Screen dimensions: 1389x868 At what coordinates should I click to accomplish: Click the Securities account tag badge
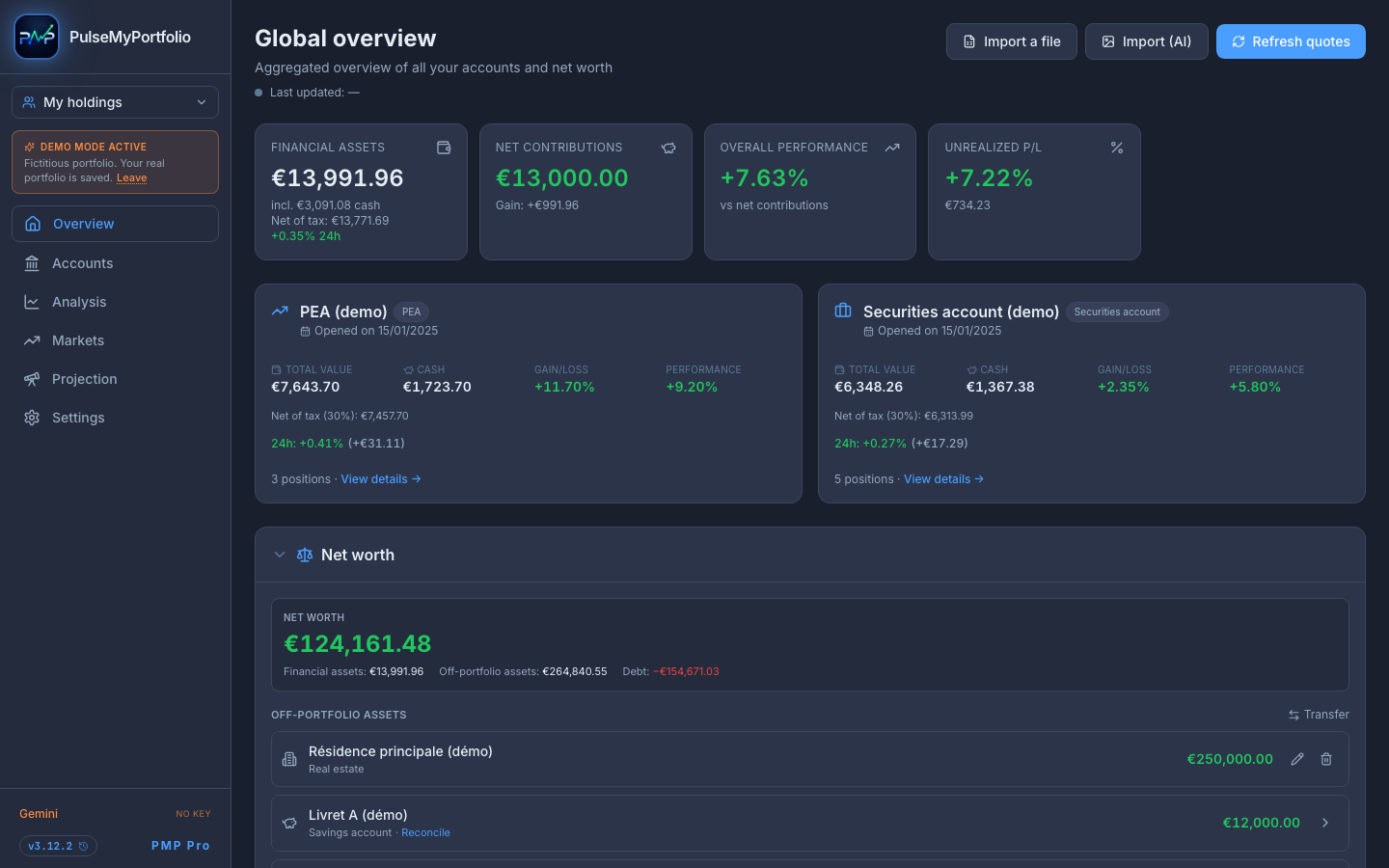click(x=1117, y=312)
